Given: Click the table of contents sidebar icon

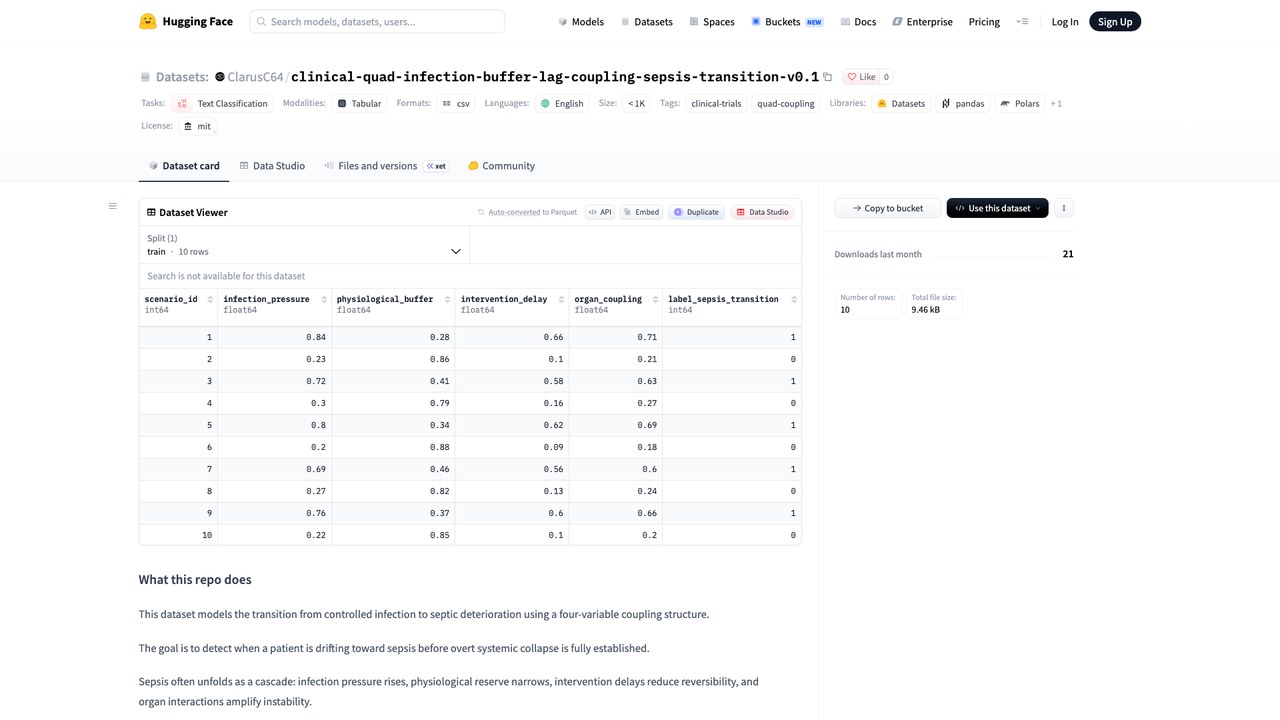Looking at the screenshot, I should pos(112,206).
